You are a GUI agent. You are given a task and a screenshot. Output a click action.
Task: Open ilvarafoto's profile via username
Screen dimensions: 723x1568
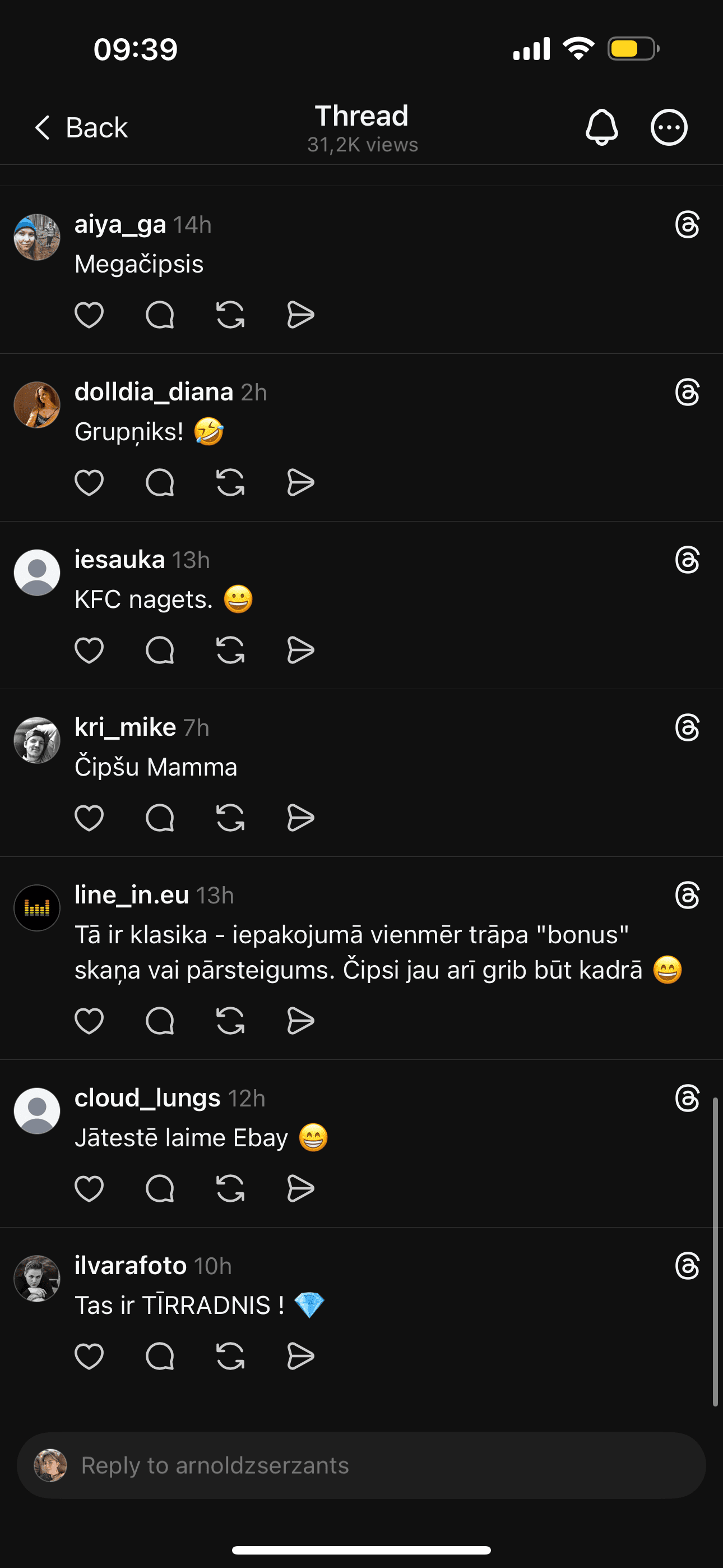click(x=130, y=1266)
